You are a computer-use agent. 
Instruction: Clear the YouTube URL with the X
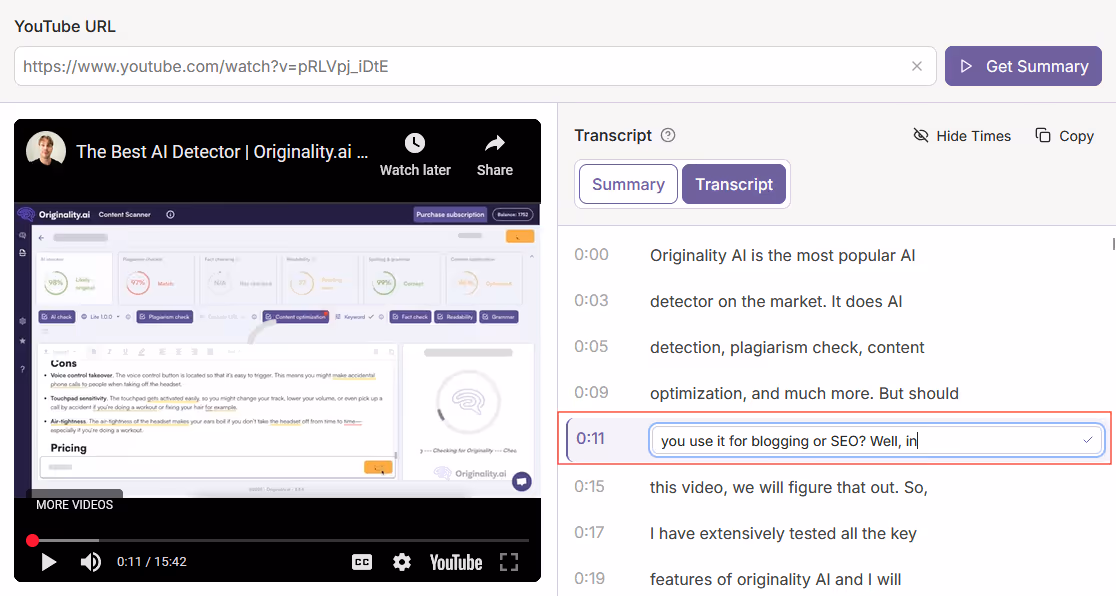(917, 65)
